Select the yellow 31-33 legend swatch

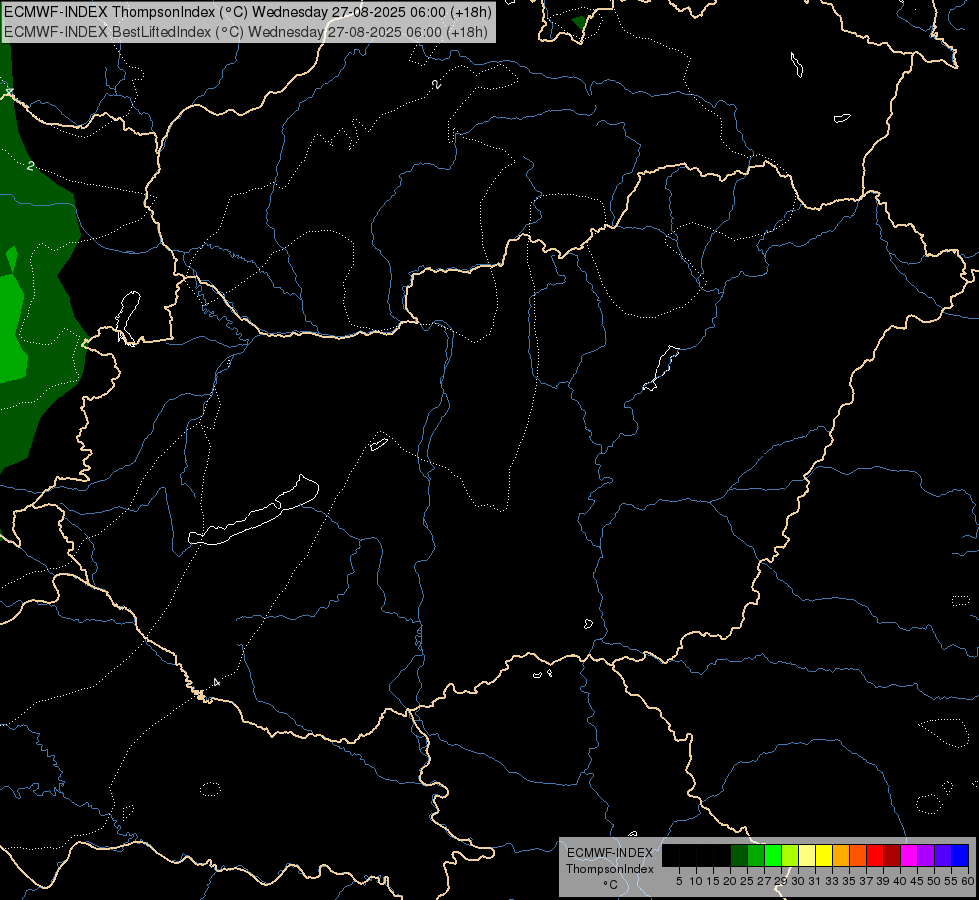tap(824, 855)
